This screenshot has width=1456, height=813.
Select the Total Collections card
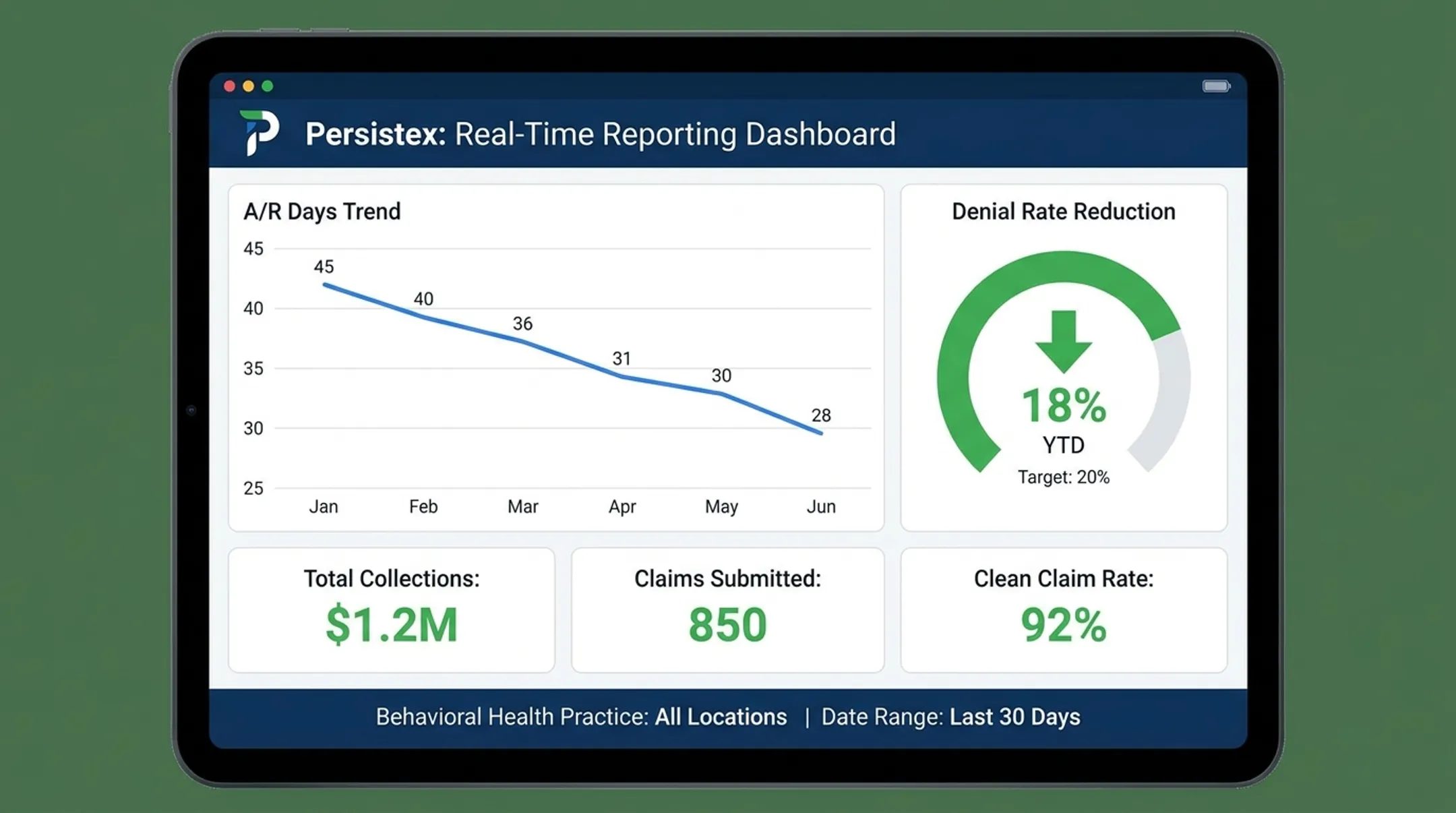[x=392, y=610]
